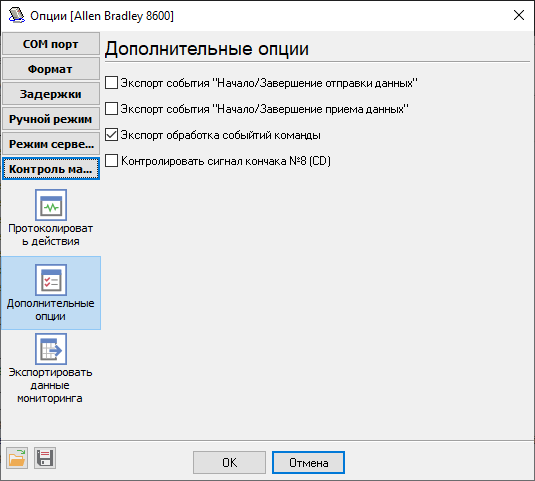
Task: Switch to Ручной режим section
Action: (x=51, y=119)
